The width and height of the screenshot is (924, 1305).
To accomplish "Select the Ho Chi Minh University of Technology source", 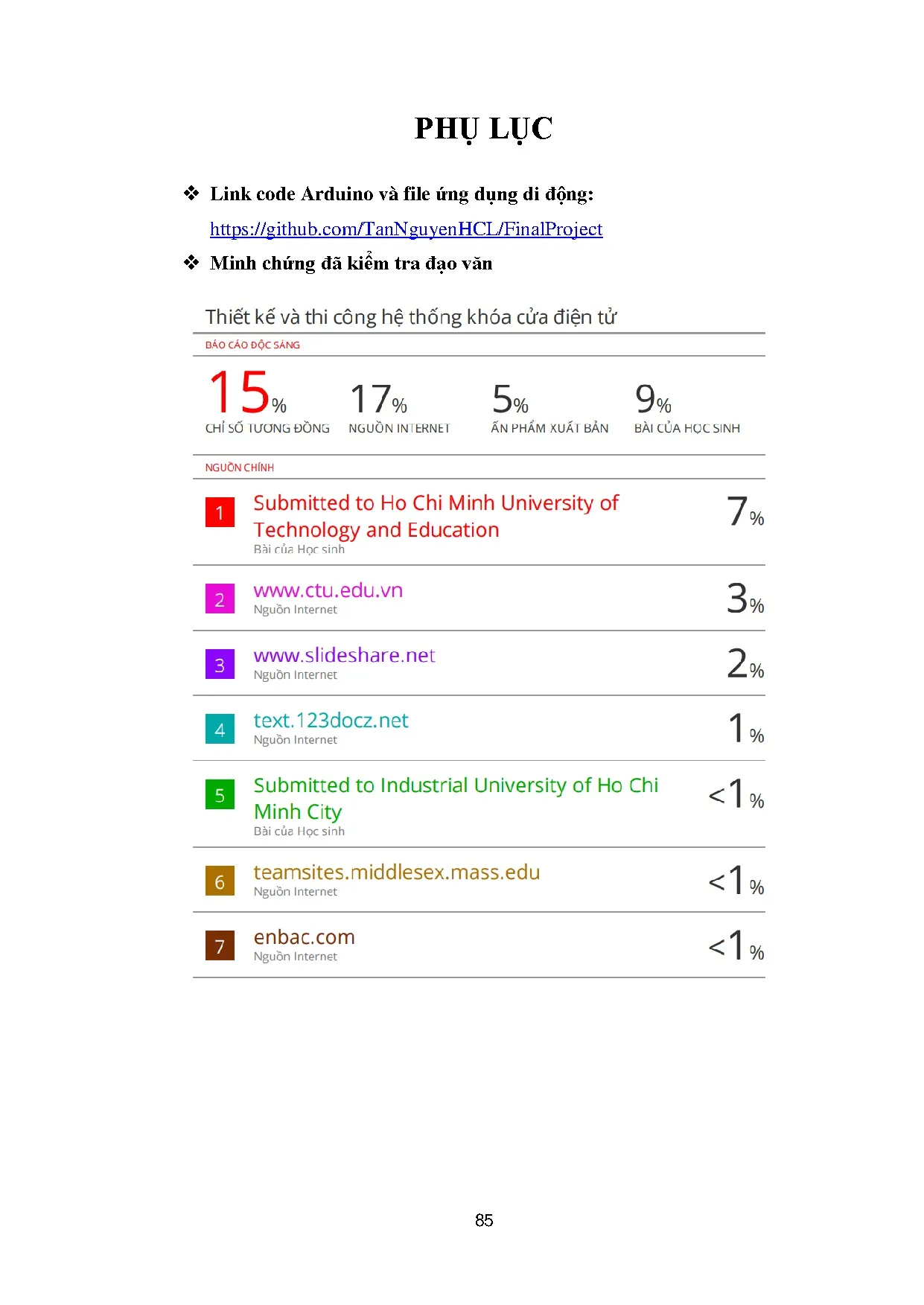I will [x=436, y=516].
